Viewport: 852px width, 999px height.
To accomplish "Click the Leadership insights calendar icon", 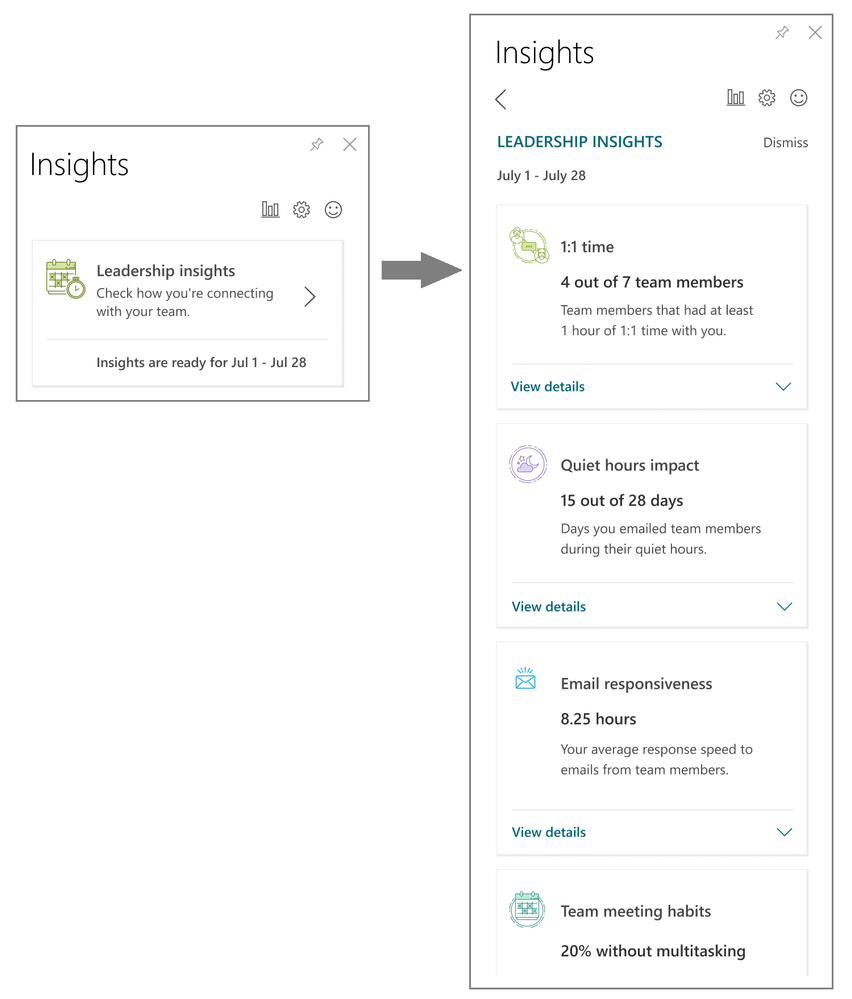I will (x=65, y=279).
